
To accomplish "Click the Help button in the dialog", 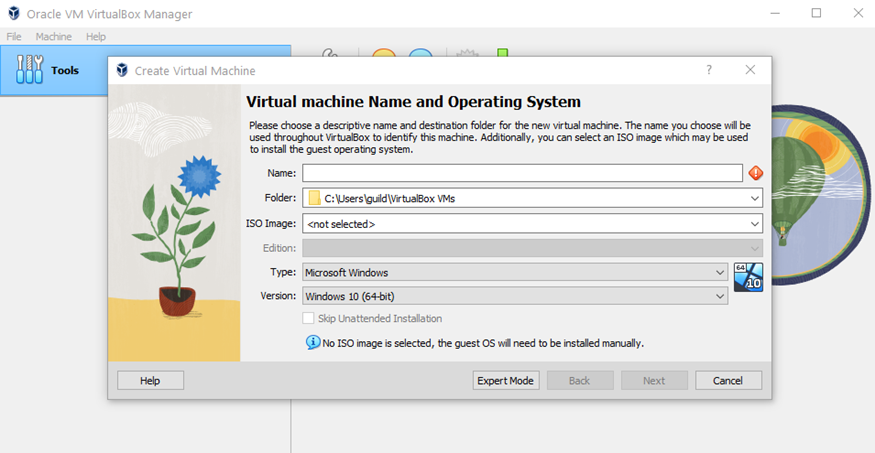I will (150, 380).
